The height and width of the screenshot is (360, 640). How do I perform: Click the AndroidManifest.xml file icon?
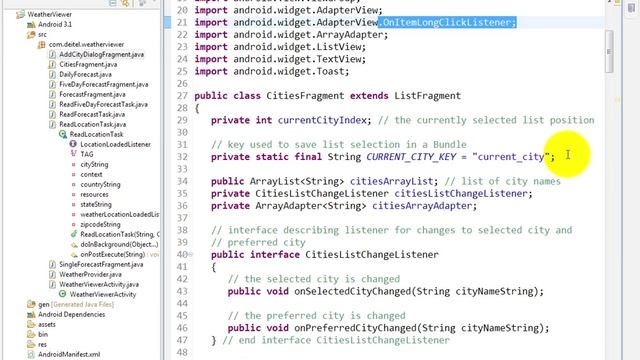tap(31, 354)
